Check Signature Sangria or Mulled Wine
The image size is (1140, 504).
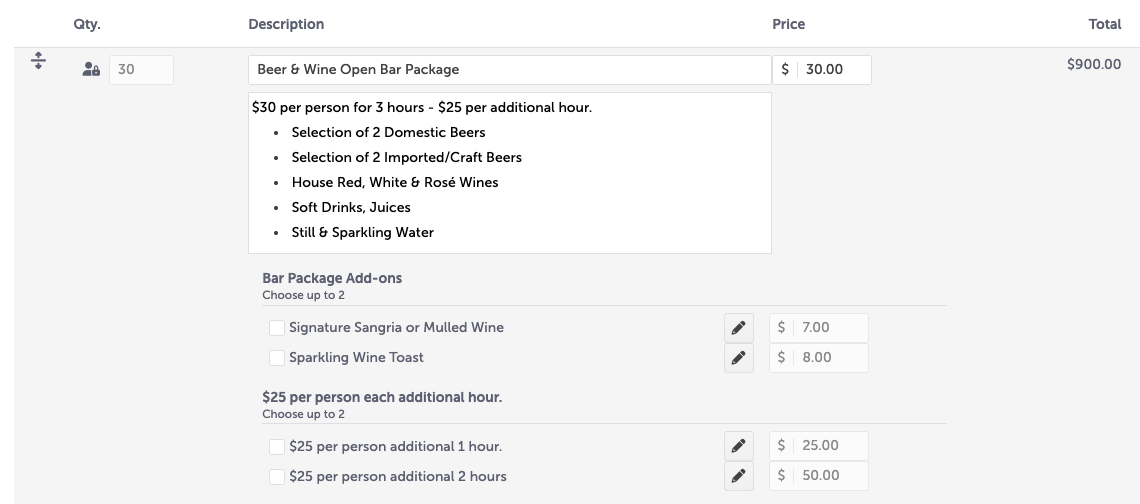point(276,328)
